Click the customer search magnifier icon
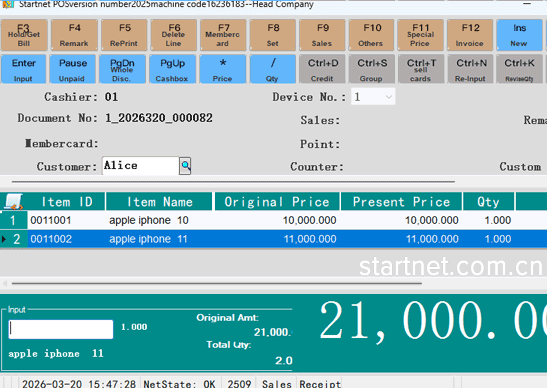 tap(185, 166)
